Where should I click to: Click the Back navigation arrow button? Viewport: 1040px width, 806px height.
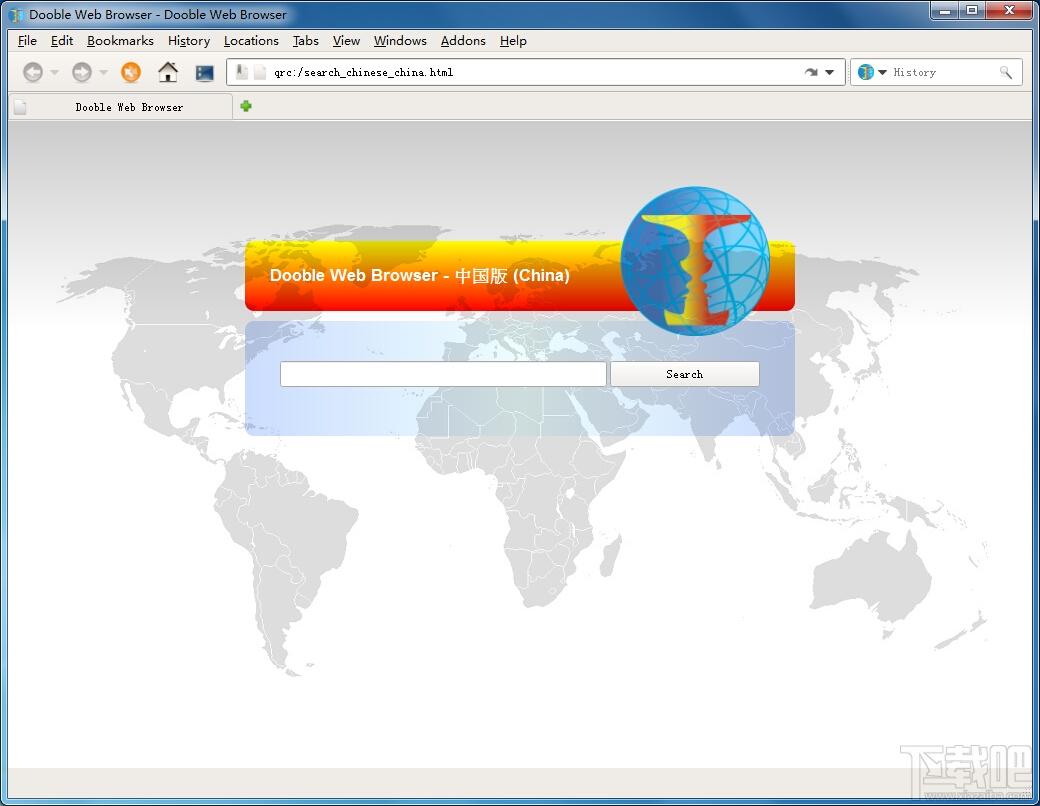[32, 72]
